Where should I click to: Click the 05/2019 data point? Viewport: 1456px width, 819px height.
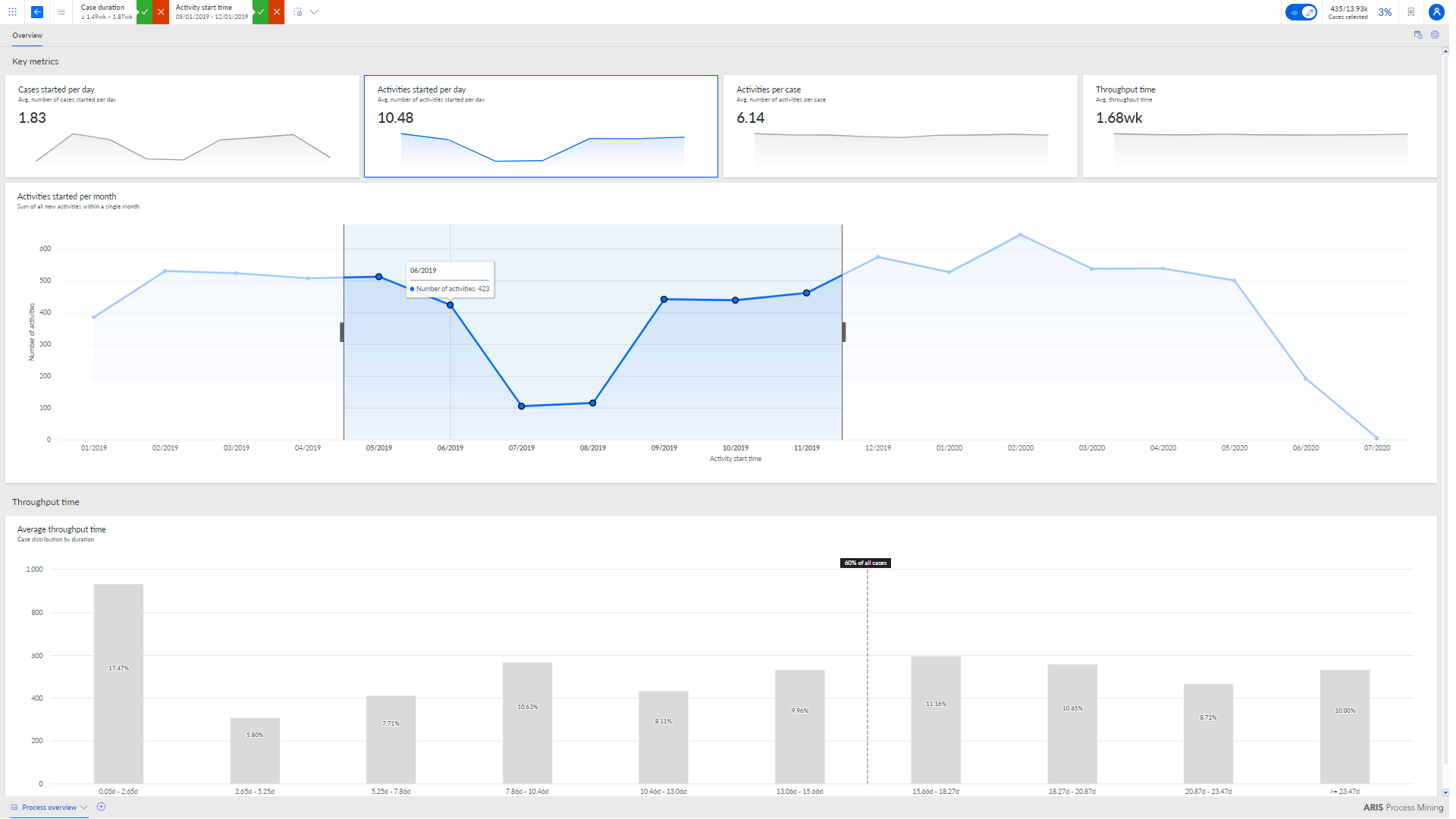(x=379, y=277)
